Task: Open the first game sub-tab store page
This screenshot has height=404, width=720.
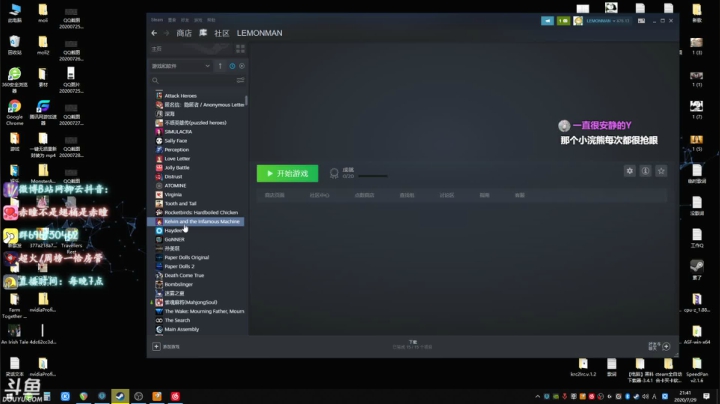Action: pos(275,195)
